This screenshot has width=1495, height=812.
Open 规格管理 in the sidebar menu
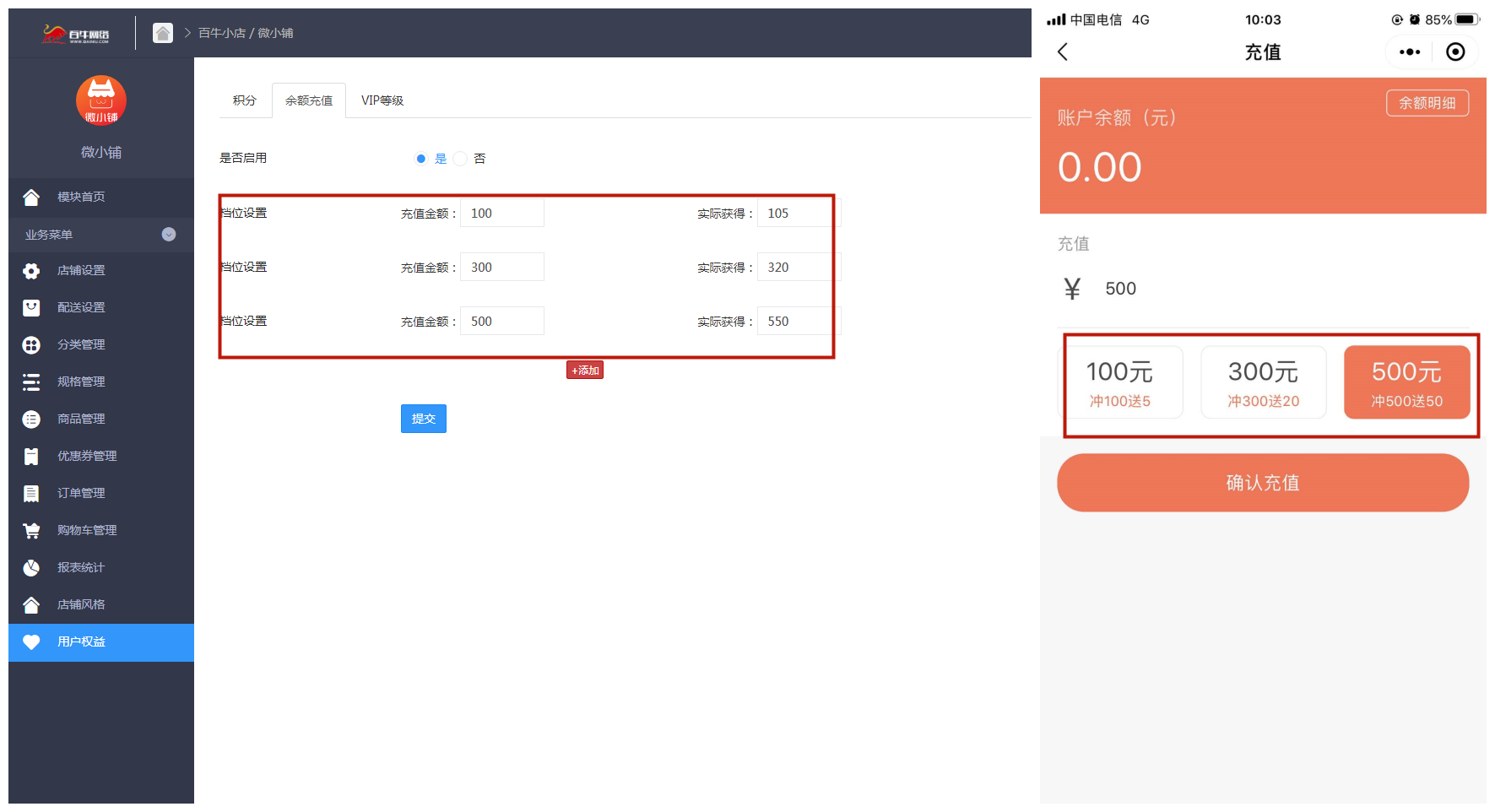point(101,382)
